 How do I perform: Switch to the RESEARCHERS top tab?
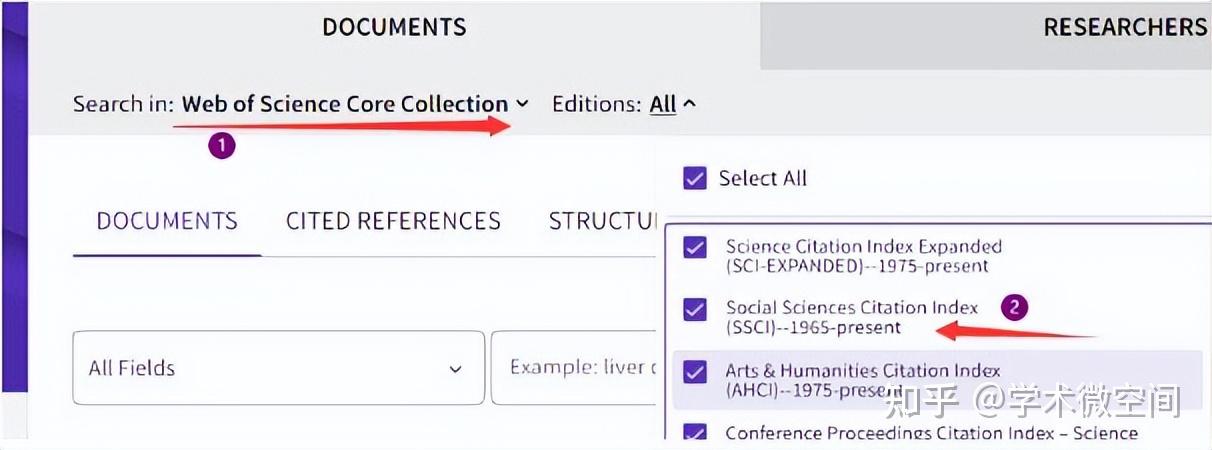pyautogui.click(x=1125, y=27)
